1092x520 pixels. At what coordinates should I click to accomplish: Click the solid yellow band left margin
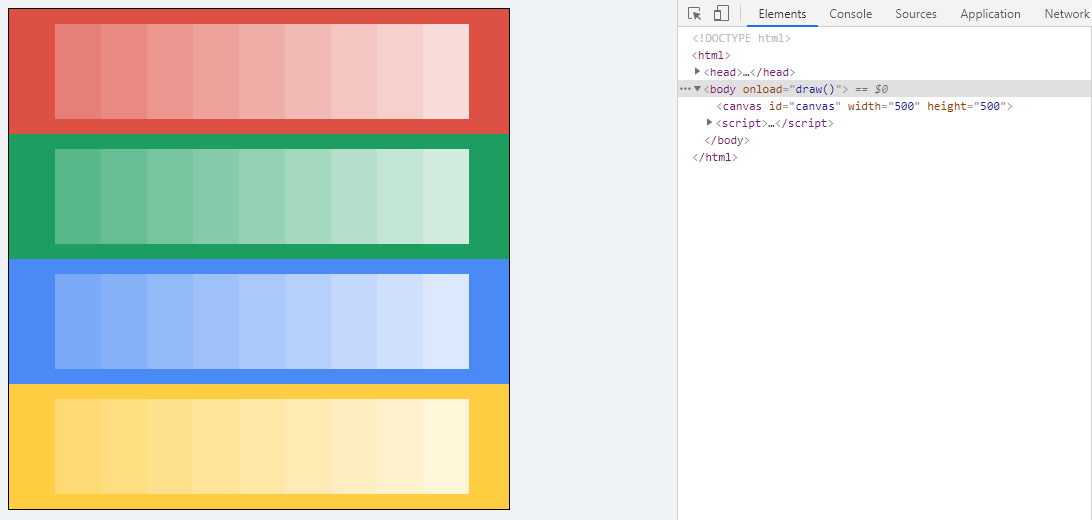click(32, 446)
